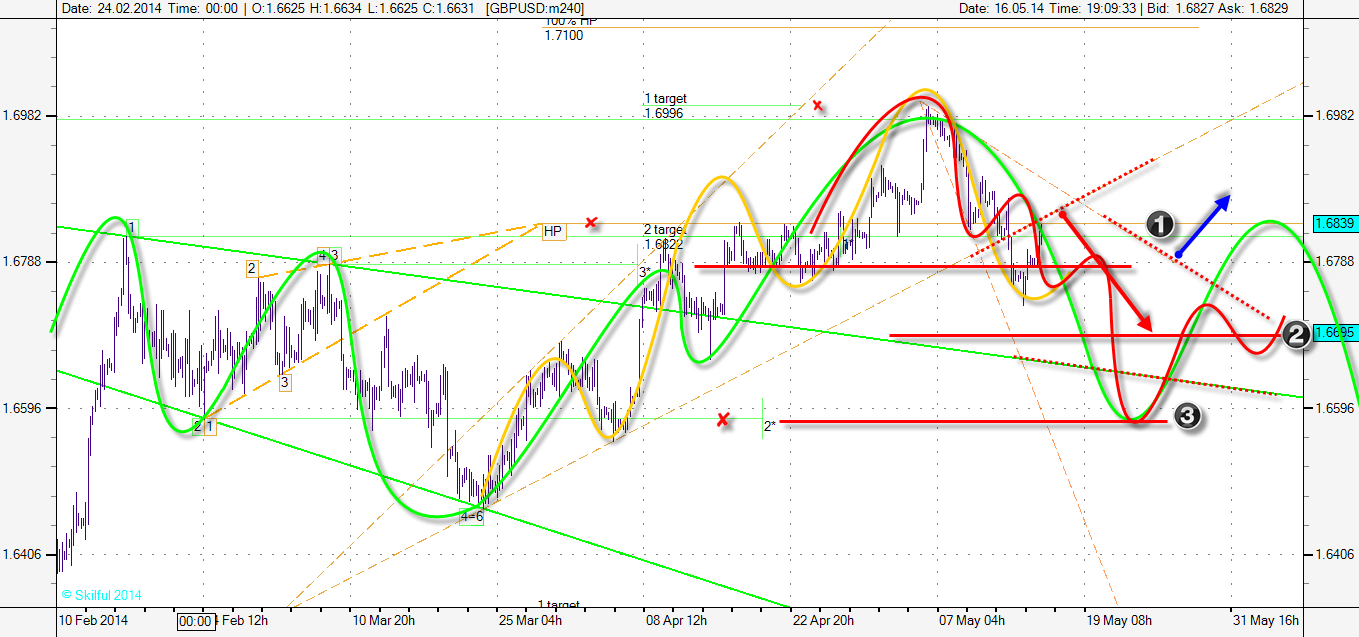Click the red X left of the 2* label
The image size is (1359, 637).
pos(723,420)
